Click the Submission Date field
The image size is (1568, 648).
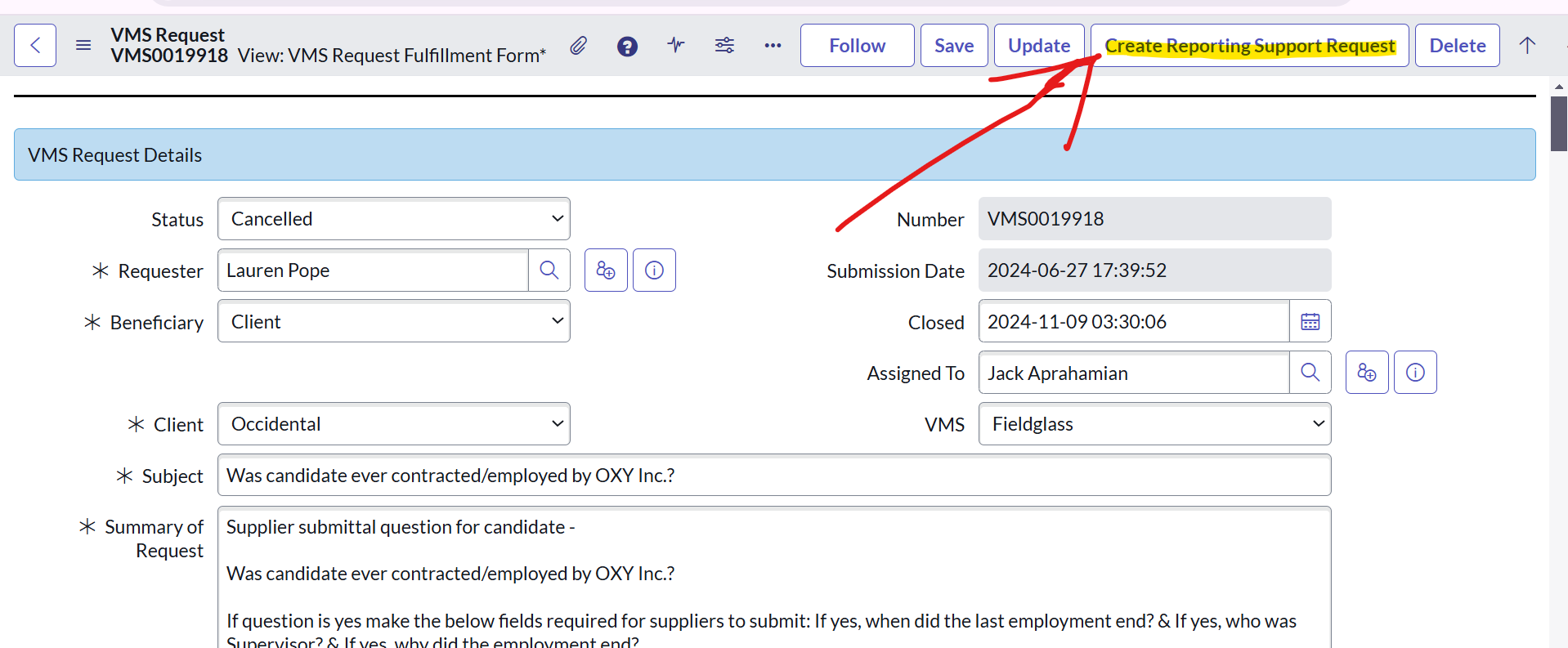coord(1155,270)
